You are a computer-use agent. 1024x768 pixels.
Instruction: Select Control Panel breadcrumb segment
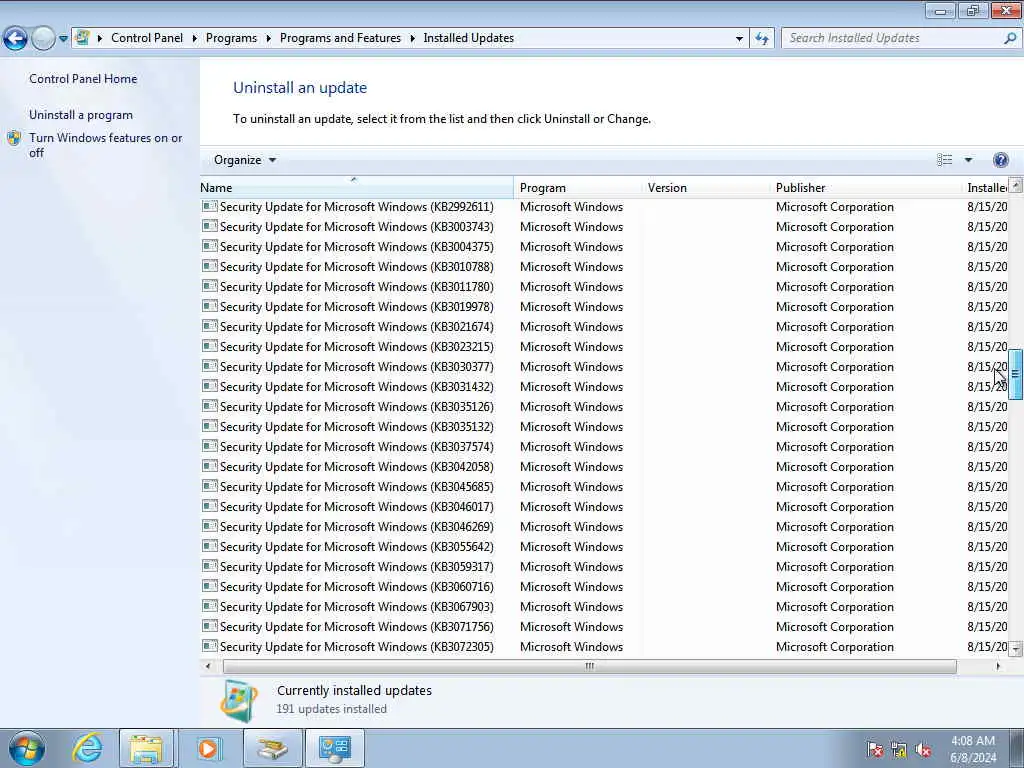(147, 38)
